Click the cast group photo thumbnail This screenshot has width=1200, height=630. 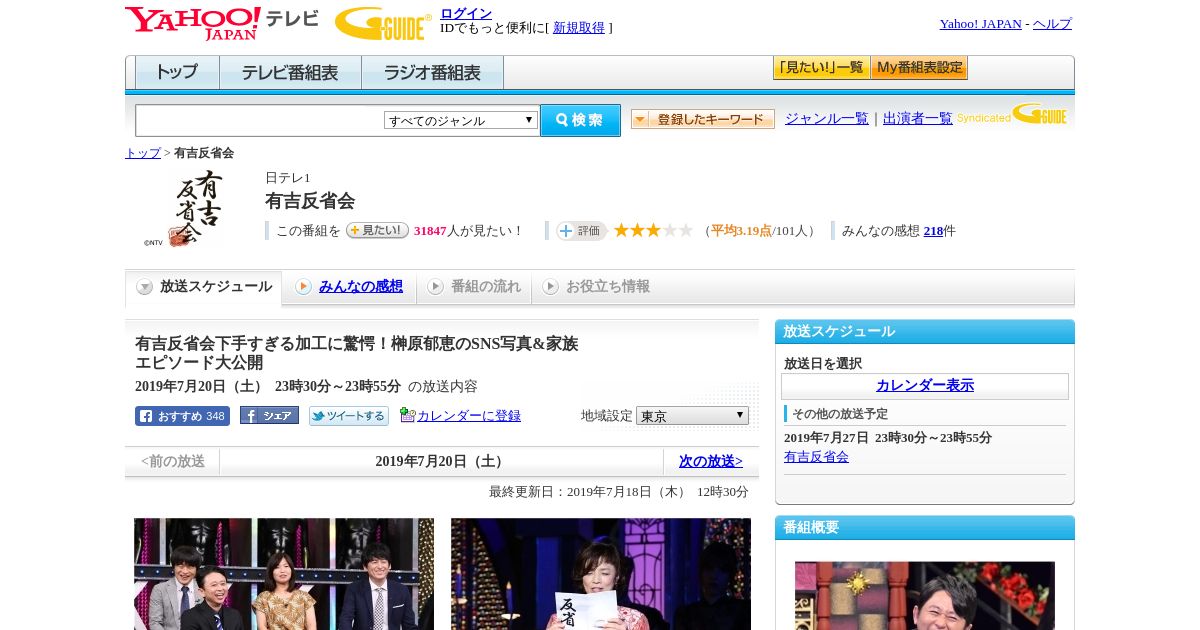pos(284,574)
